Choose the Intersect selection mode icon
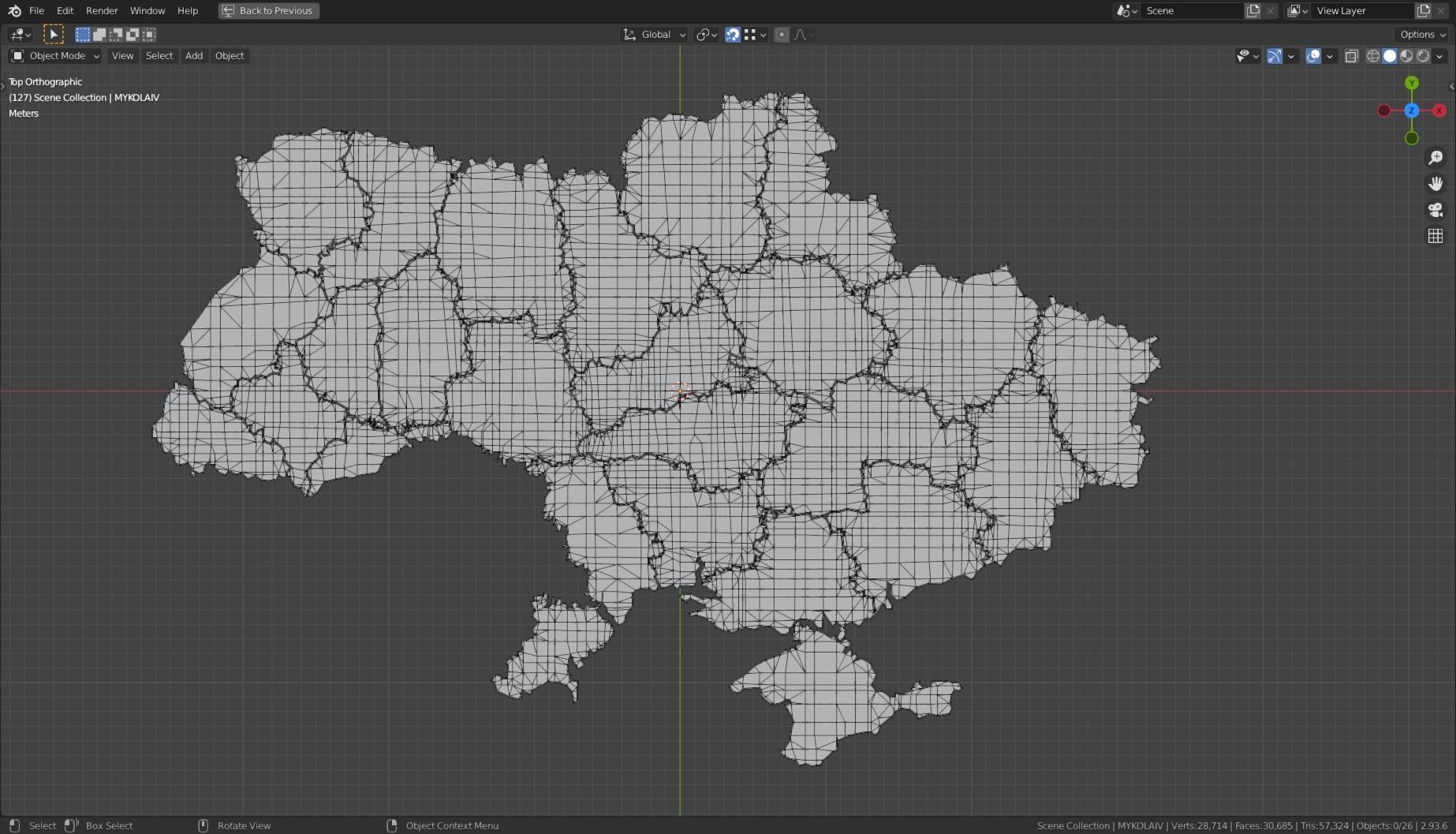This screenshot has height=834, width=1456. pyautogui.click(x=149, y=34)
